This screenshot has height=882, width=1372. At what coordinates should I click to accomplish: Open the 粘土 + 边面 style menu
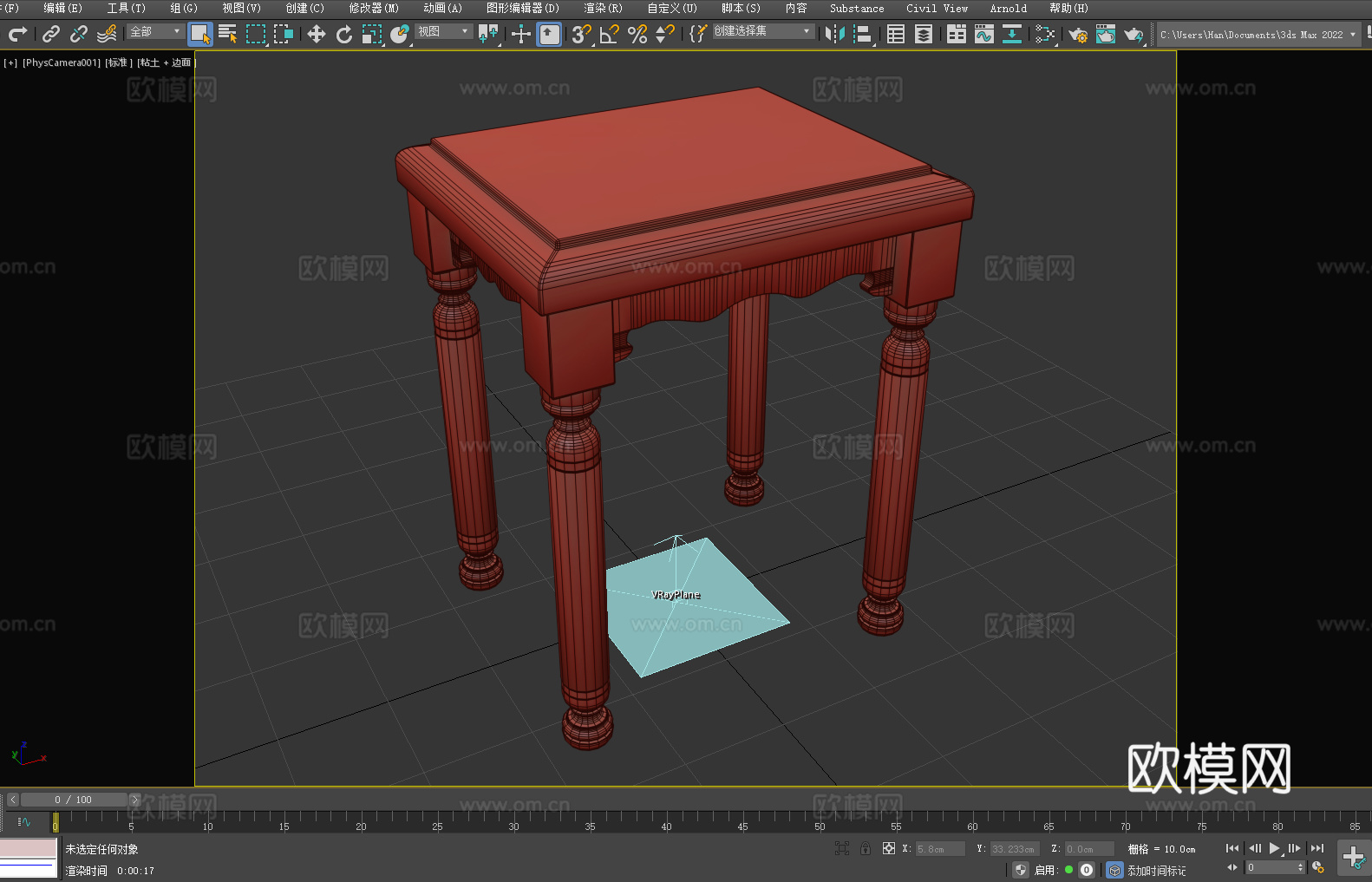[x=164, y=62]
